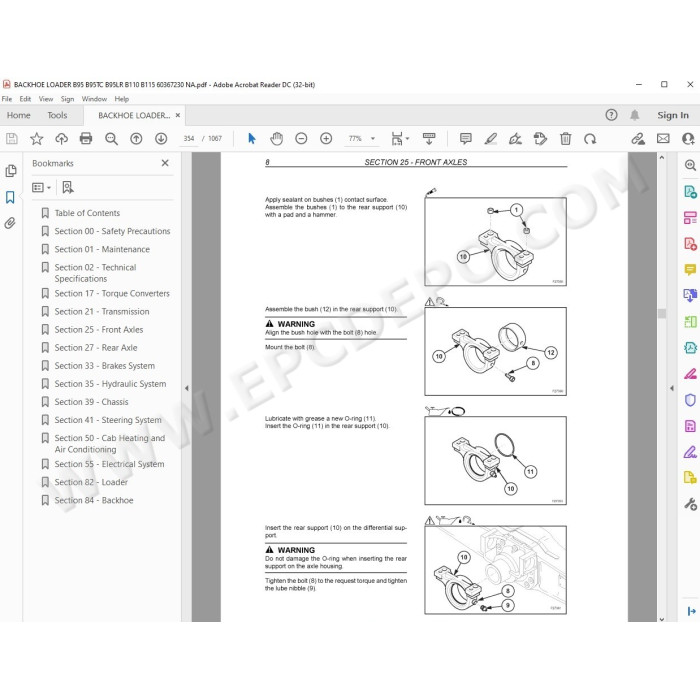The width and height of the screenshot is (700, 700).
Task: Jump to Section 01 - Maintenance bookmark
Action: pos(102,249)
